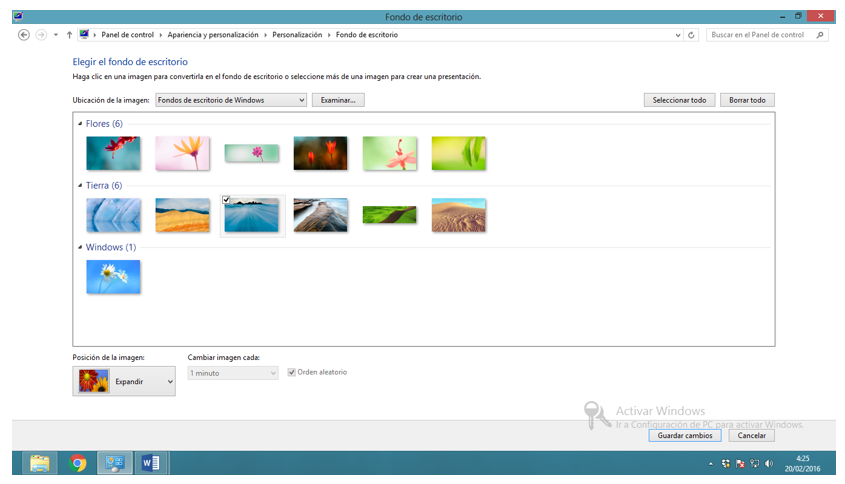
Task: Go back with the back arrow button
Action: tap(24, 35)
